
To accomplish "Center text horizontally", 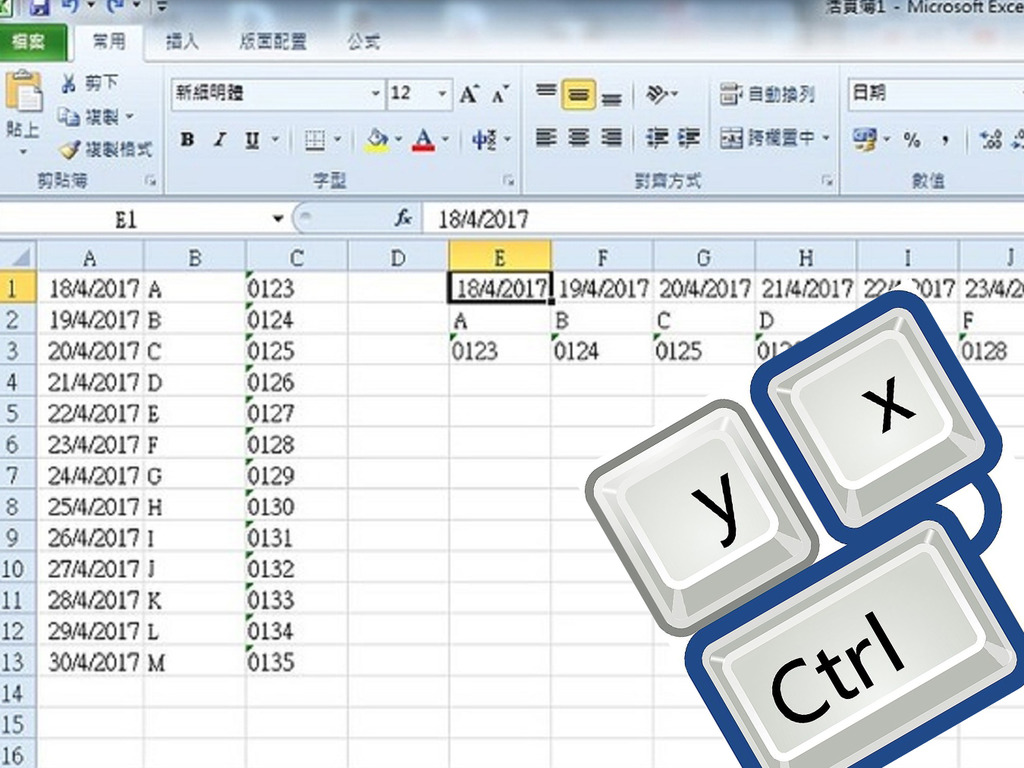I will coord(579,138).
